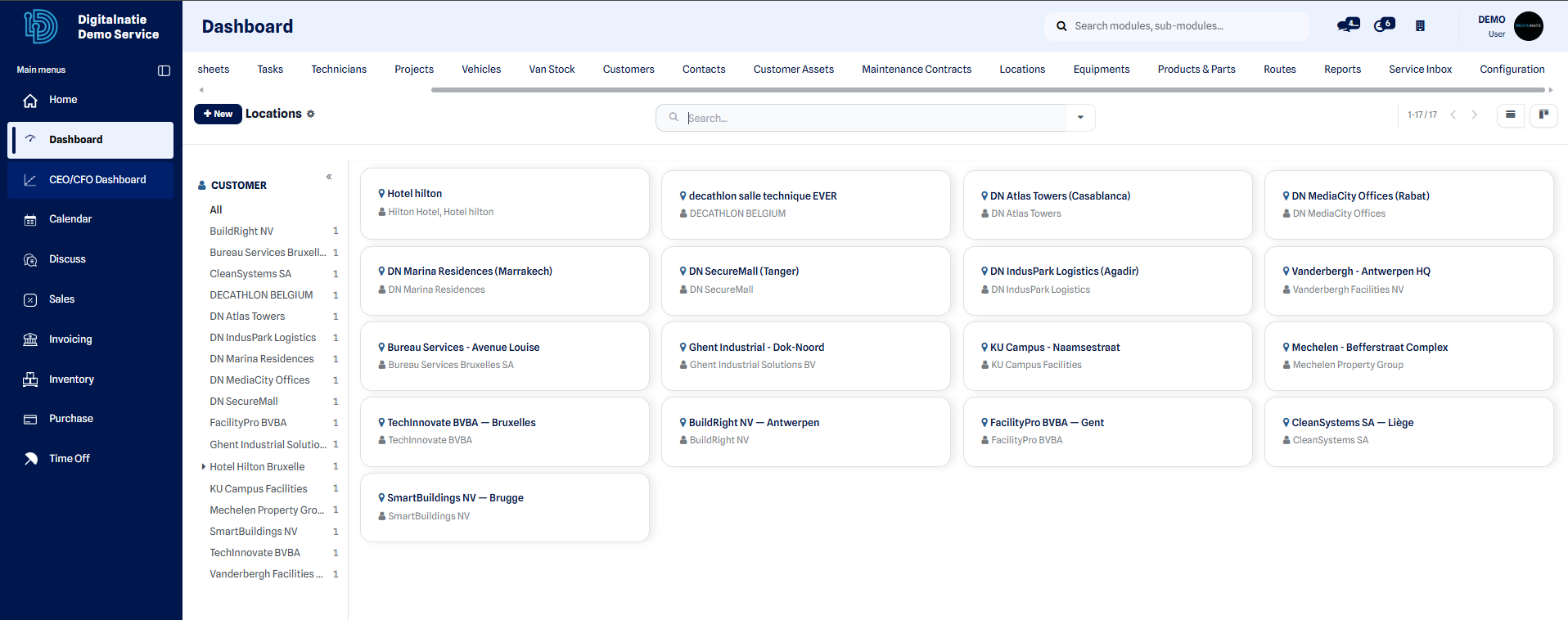1568x620 pixels.
Task: Open decathlon salle technique EVER card
Action: click(x=806, y=204)
